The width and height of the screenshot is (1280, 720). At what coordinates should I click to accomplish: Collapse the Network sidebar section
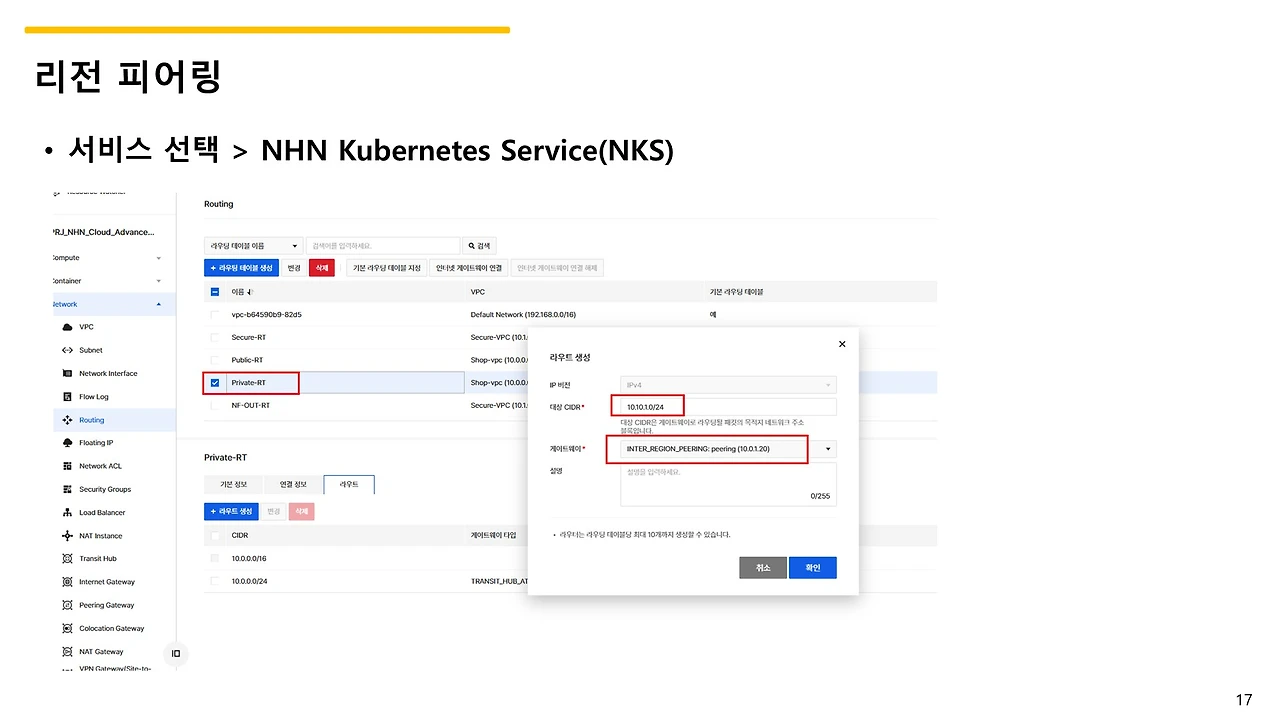point(159,304)
